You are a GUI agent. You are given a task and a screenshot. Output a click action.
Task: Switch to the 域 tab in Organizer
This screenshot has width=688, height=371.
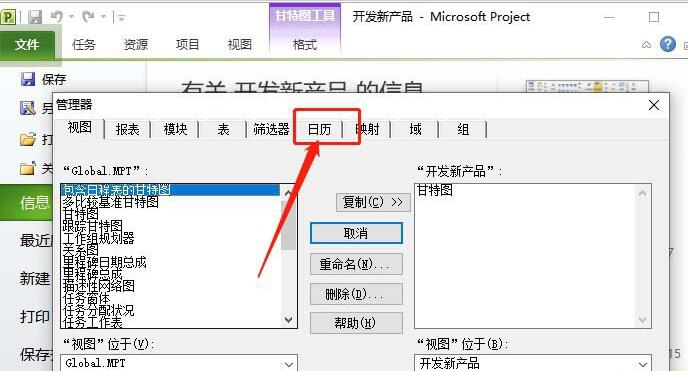click(415, 129)
